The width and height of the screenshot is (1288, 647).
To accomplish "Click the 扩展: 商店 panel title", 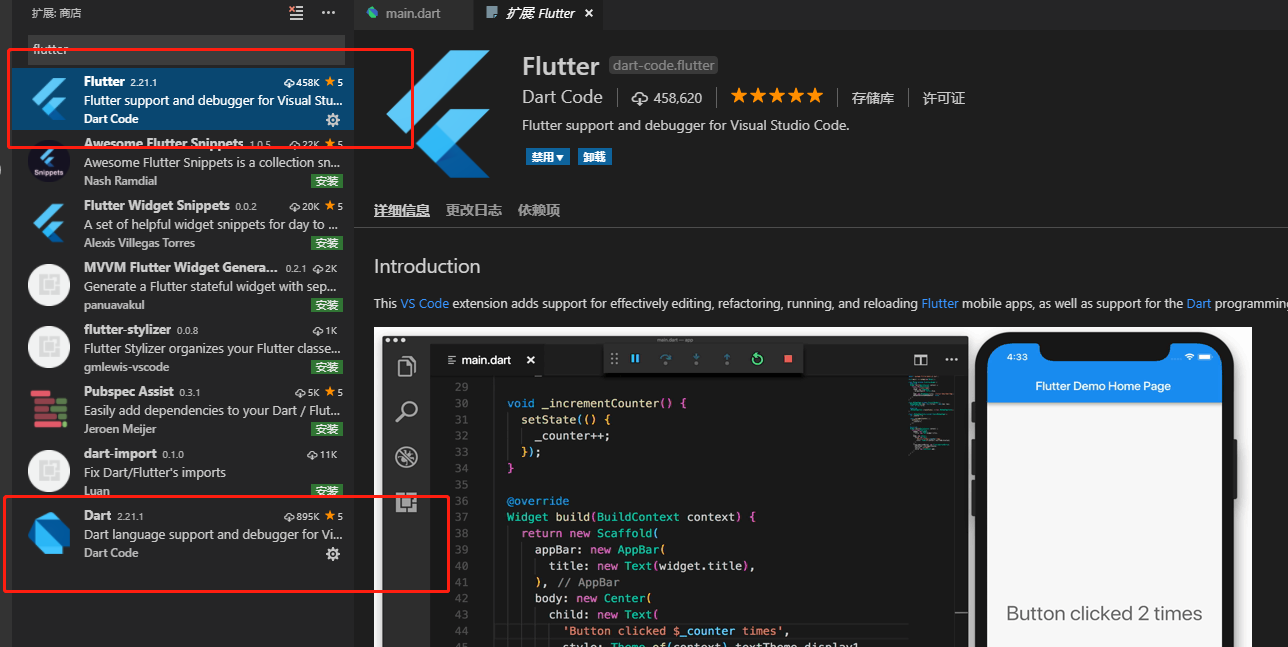I will click(x=56, y=13).
